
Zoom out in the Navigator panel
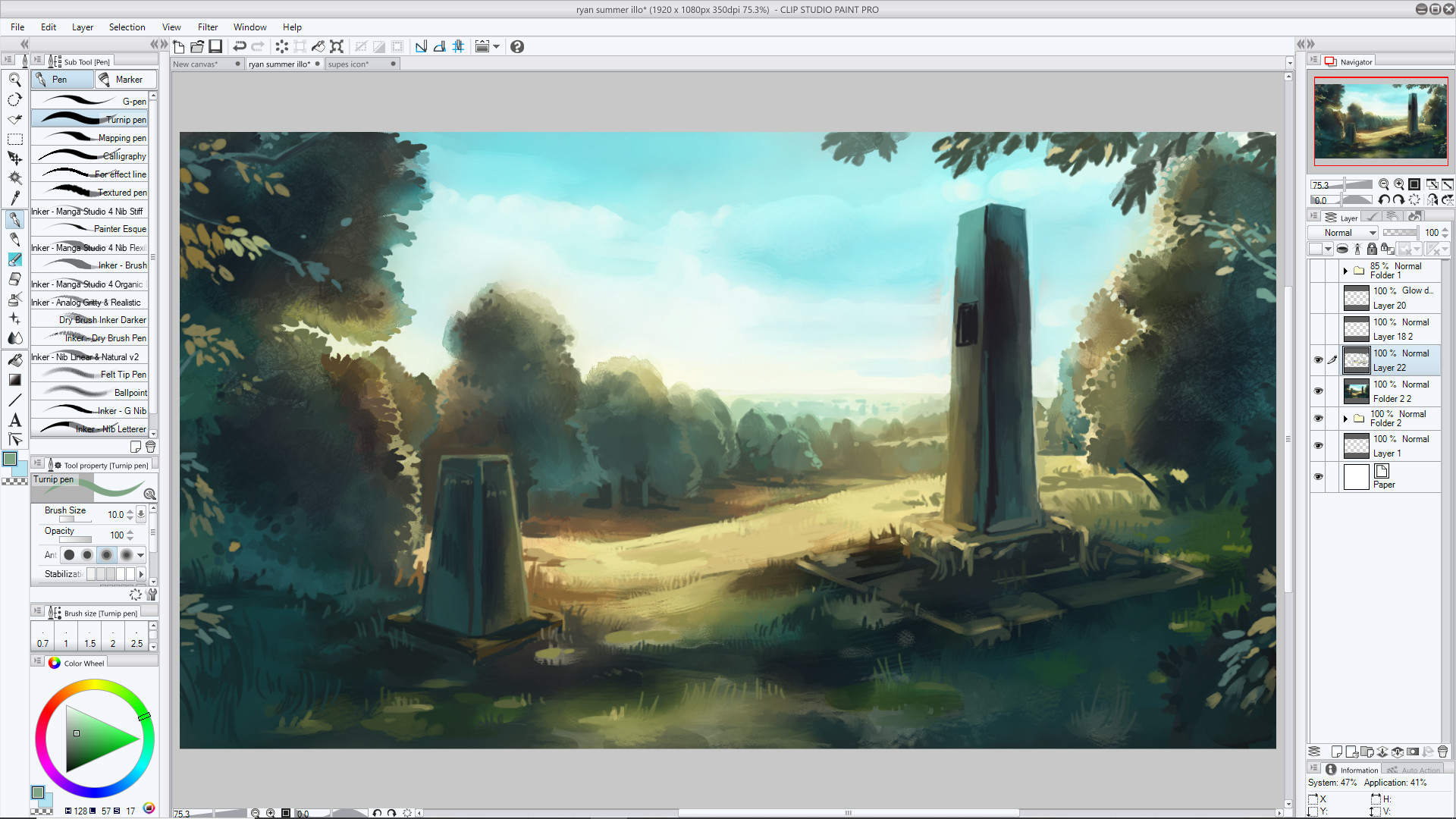(x=1384, y=184)
